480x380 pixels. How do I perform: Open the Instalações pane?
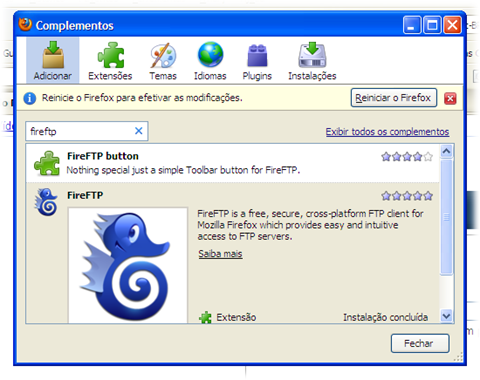click(x=312, y=60)
